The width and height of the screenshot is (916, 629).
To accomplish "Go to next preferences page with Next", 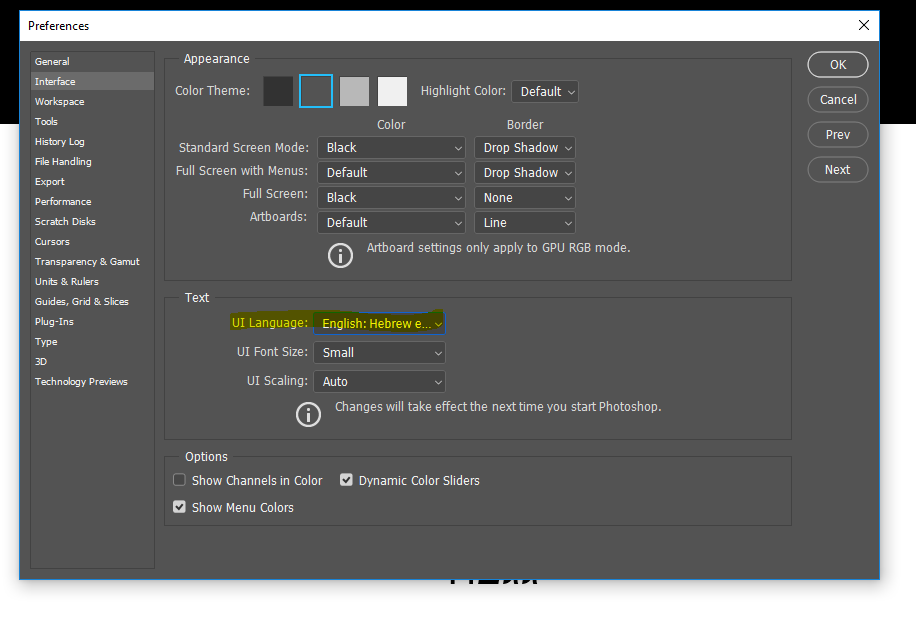I will (x=838, y=170).
